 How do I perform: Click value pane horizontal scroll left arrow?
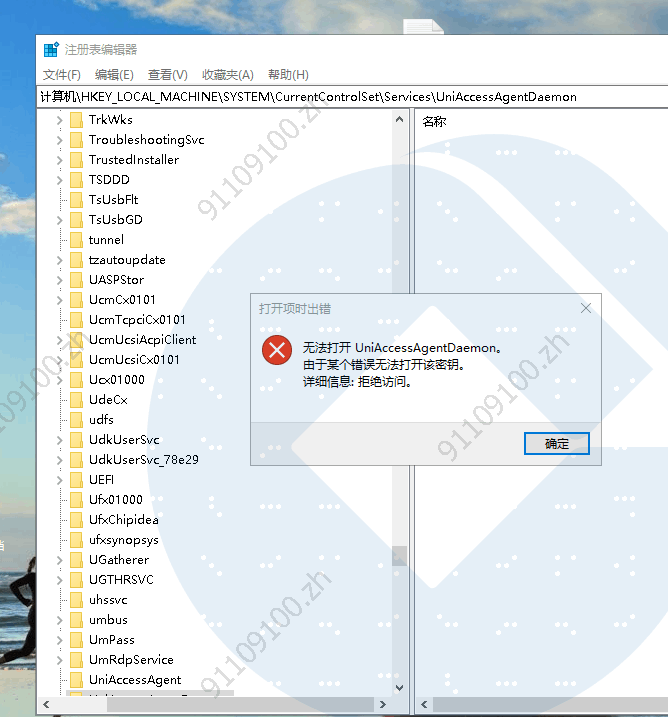click(424, 705)
